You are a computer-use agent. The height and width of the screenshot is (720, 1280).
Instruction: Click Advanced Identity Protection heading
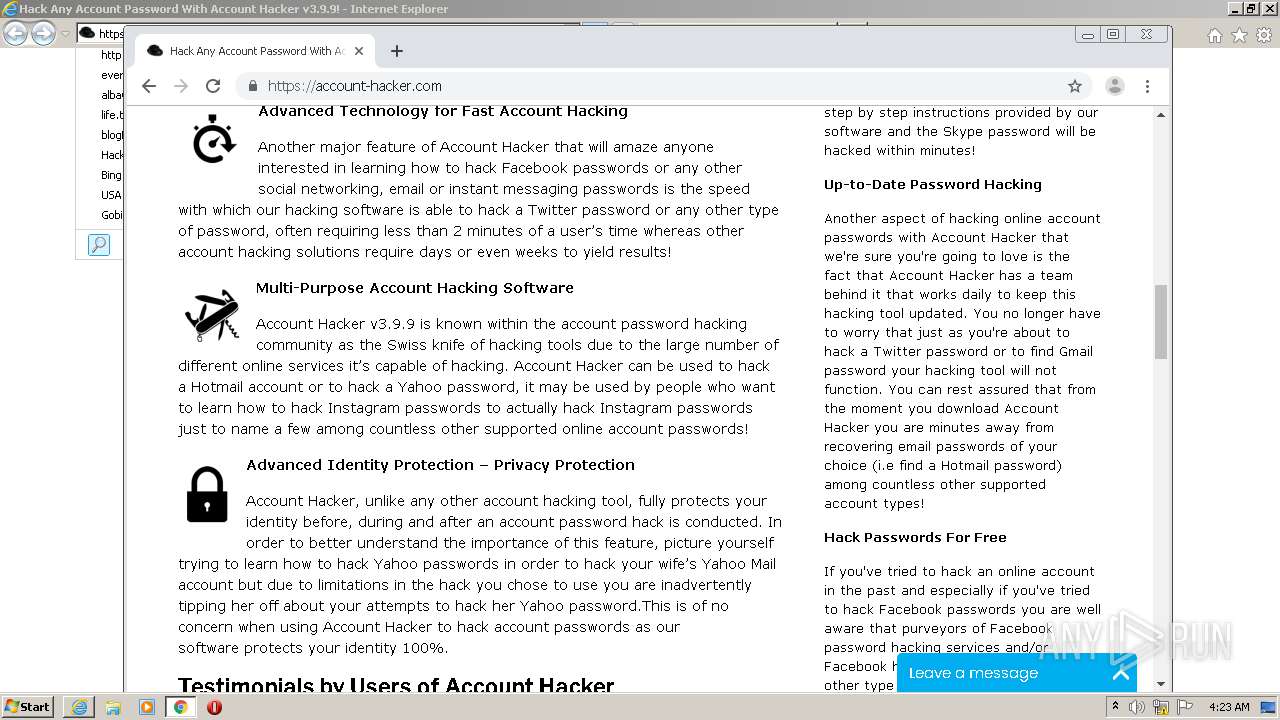[x=440, y=465]
